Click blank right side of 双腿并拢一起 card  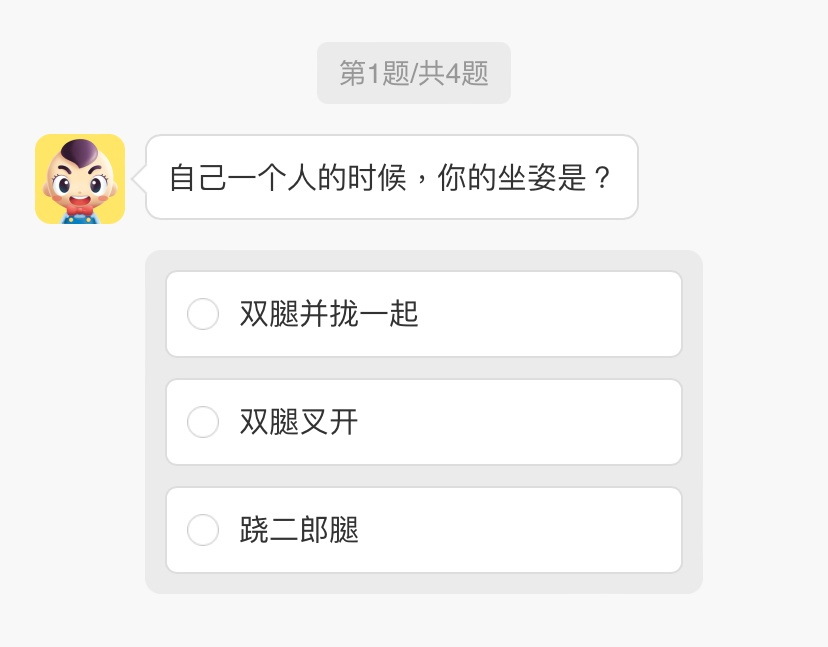tap(580, 314)
